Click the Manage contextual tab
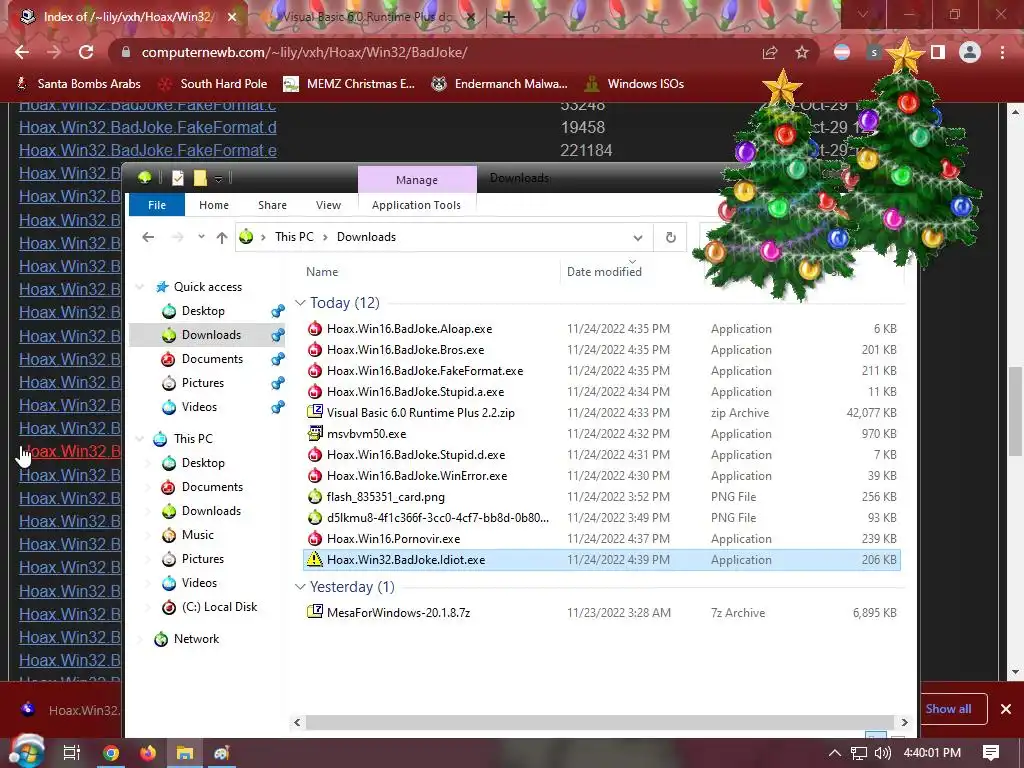The image size is (1024, 768). tap(417, 180)
